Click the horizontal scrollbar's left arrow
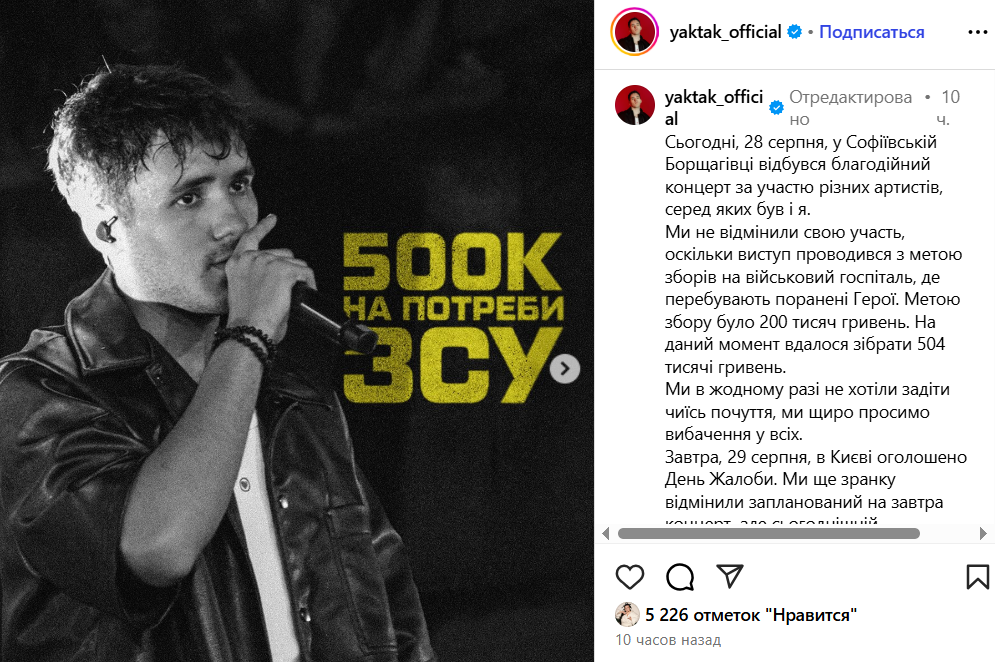Image resolution: width=995 pixels, height=662 pixels. coord(603,533)
